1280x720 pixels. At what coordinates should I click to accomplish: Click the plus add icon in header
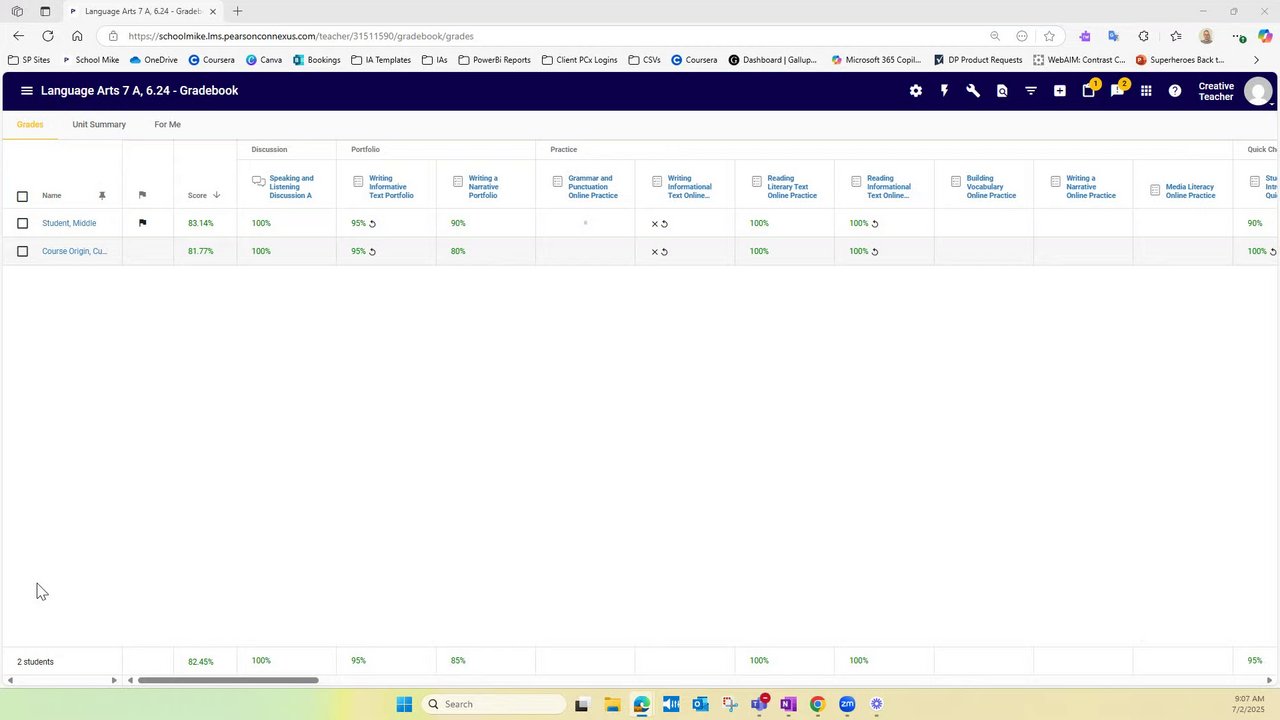pyautogui.click(x=1060, y=91)
